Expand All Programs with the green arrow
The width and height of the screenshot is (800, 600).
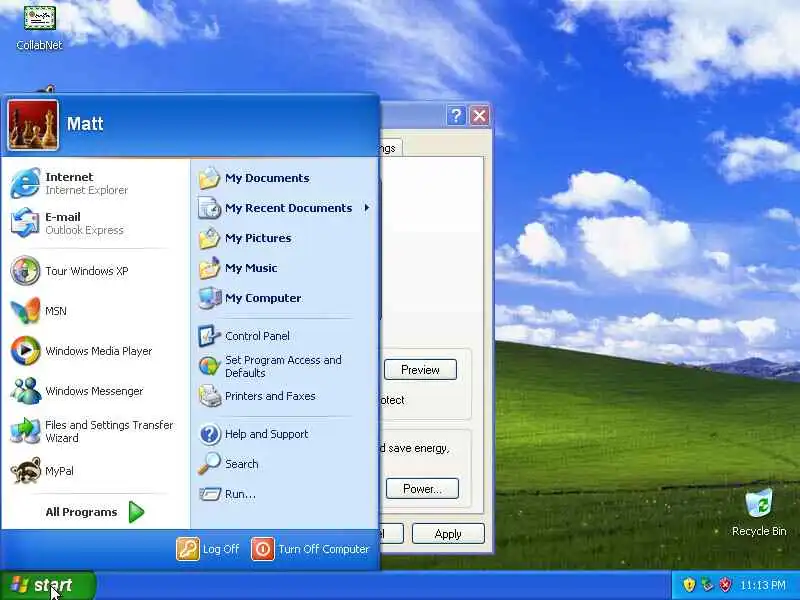136,512
